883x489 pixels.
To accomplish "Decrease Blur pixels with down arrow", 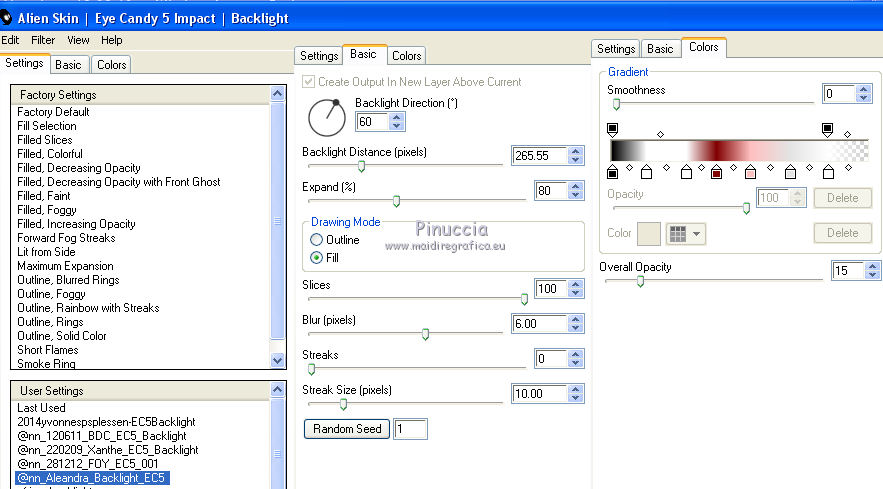I will [575, 328].
